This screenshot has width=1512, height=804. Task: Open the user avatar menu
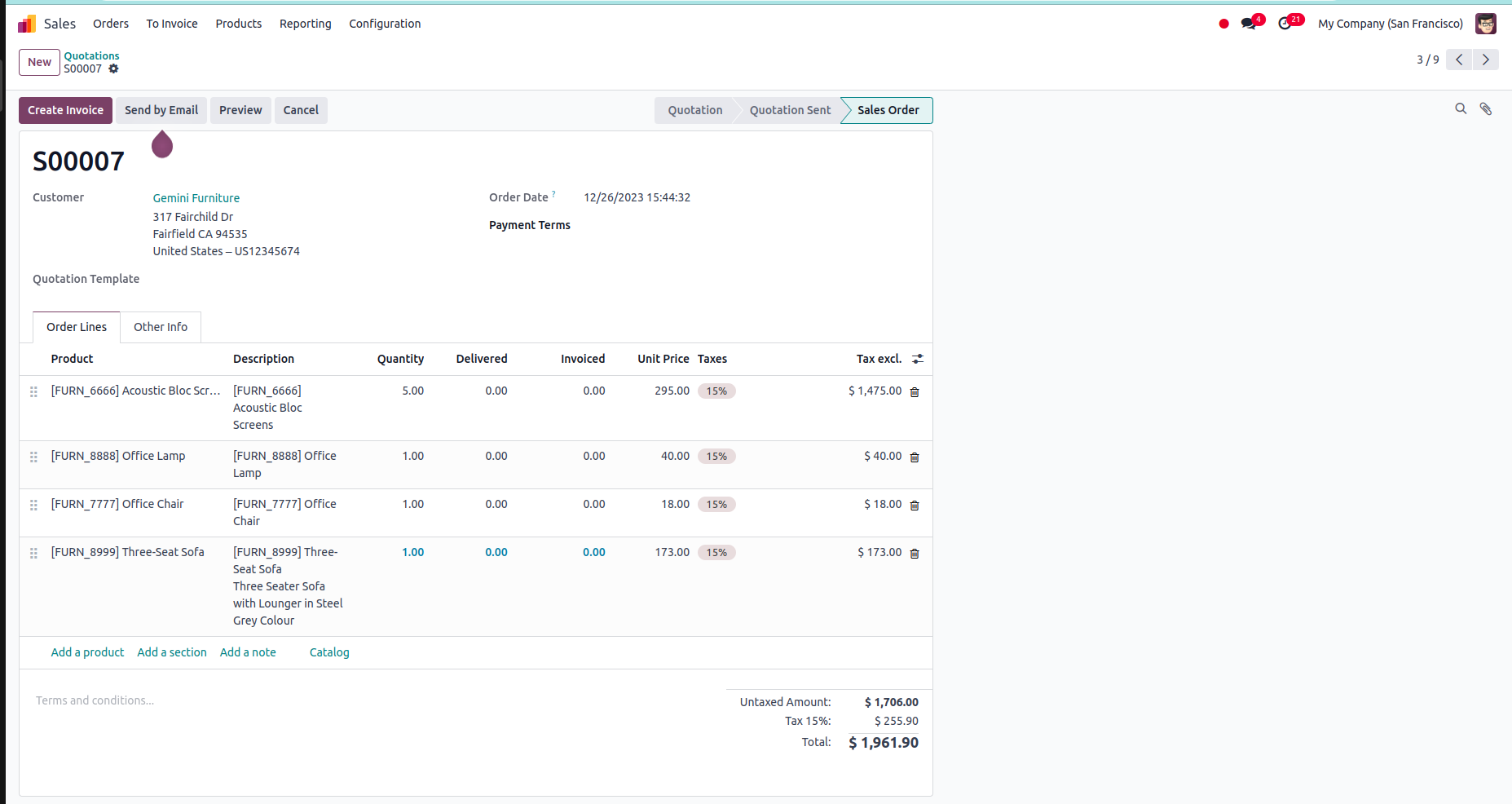[x=1485, y=24]
